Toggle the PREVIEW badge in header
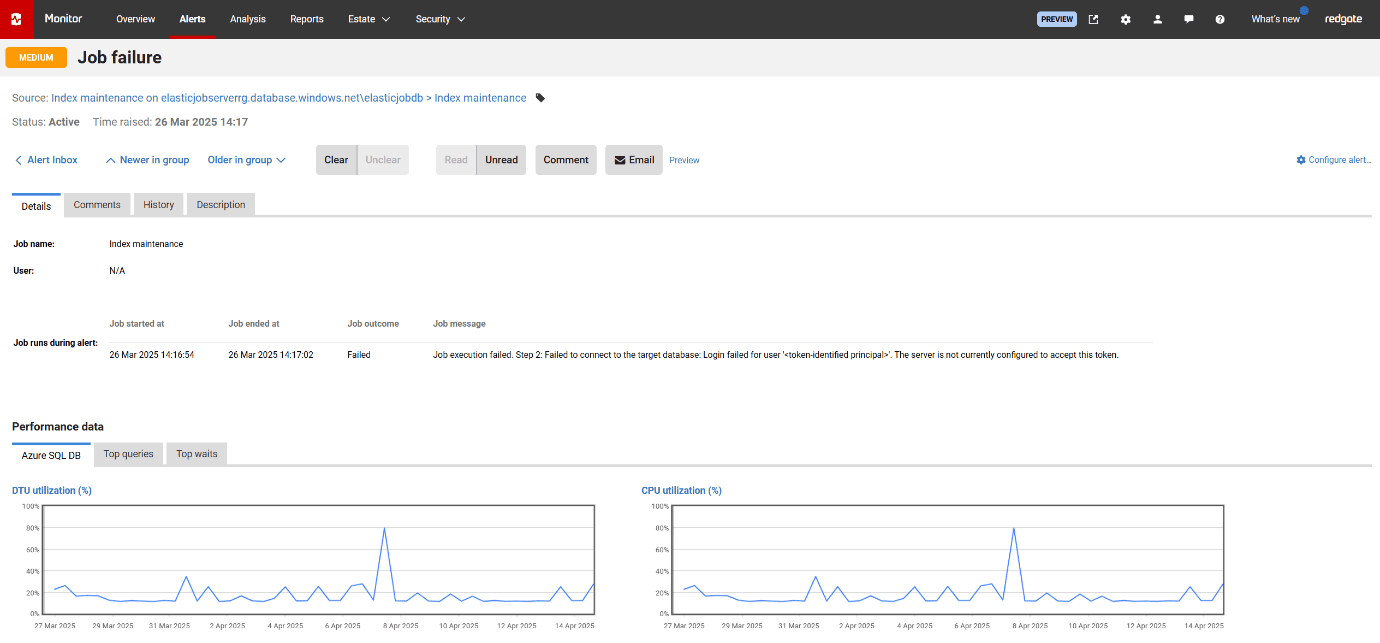This screenshot has width=1380, height=643. [x=1056, y=19]
